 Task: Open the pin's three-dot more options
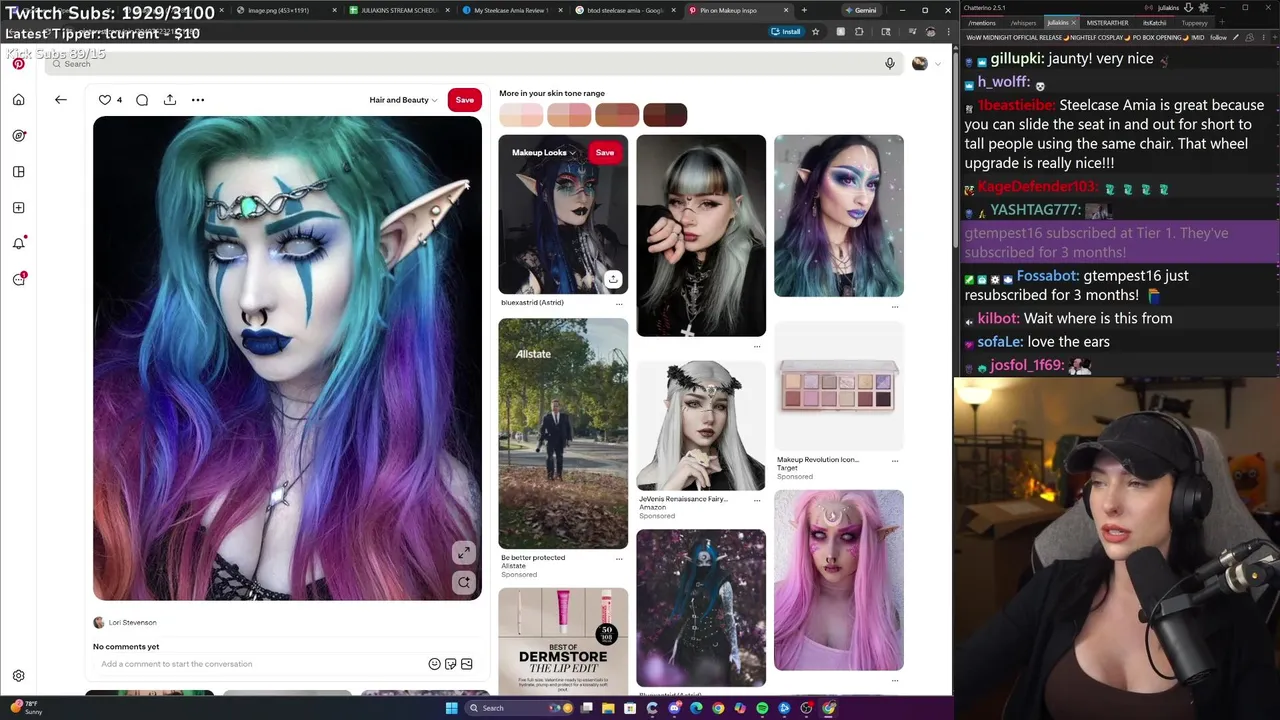click(198, 100)
